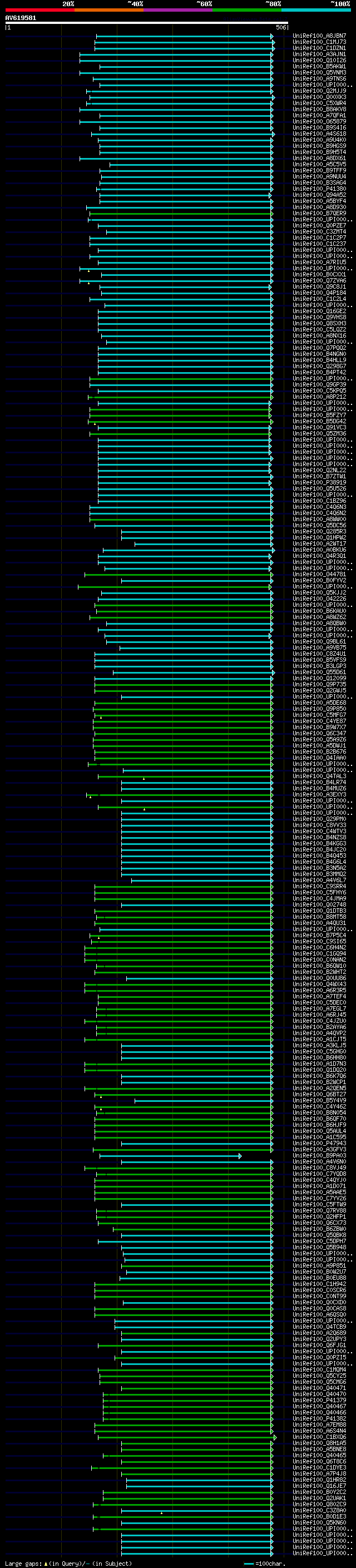Image resolution: width=356 pixels, height=1568 pixels.
Task: Select hit label UniRef100_Q8H1A5
Action: coord(319,1443)
